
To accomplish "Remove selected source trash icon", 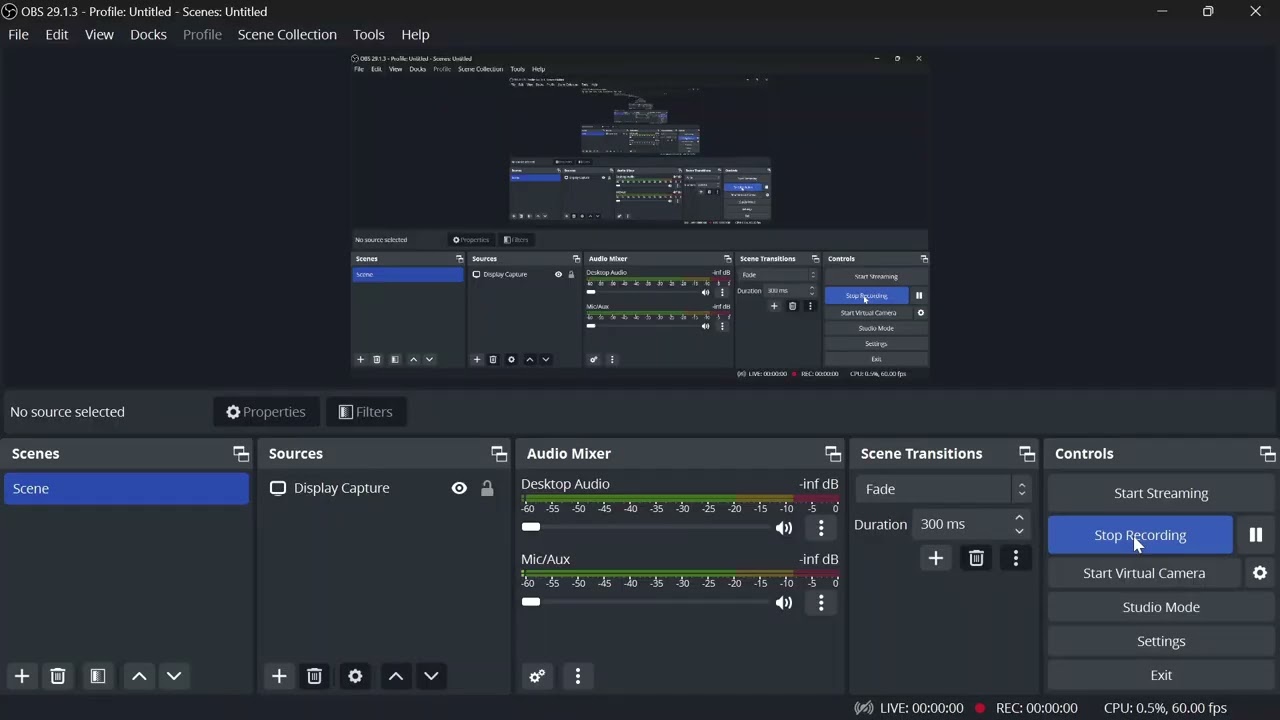I will (314, 676).
